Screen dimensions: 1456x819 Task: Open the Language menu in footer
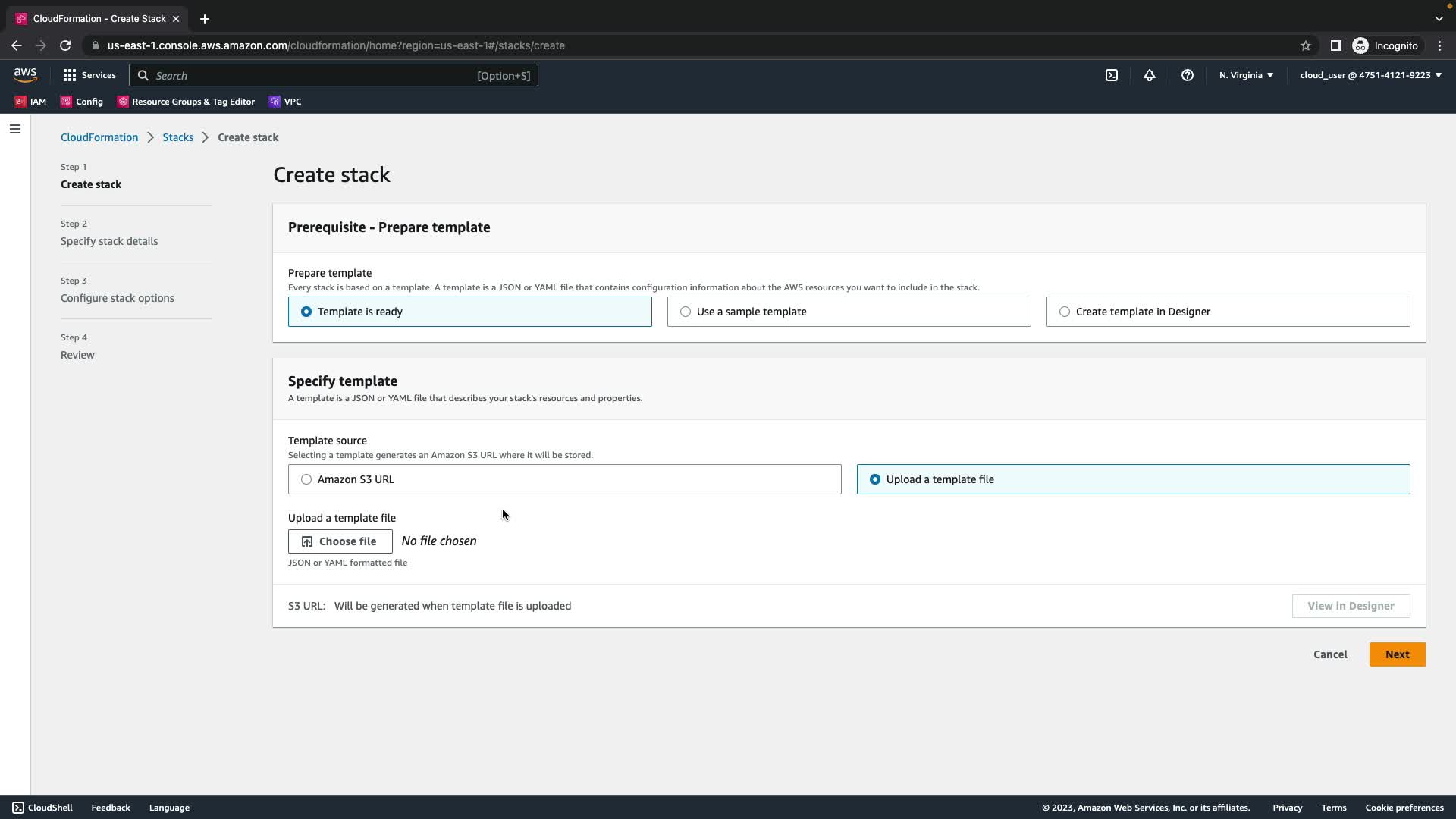[x=169, y=808]
